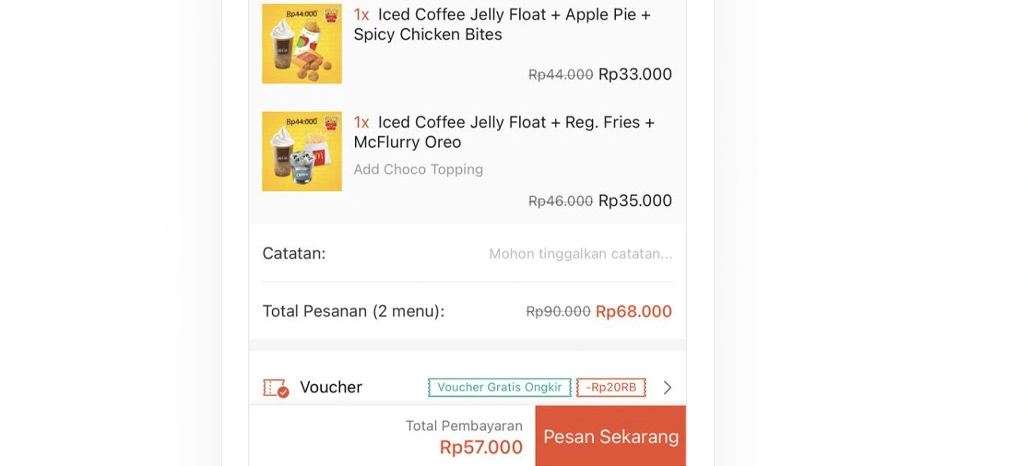Open the Apple Pie combo thumbnail
The width and height of the screenshot is (1026, 466).
click(x=302, y=44)
